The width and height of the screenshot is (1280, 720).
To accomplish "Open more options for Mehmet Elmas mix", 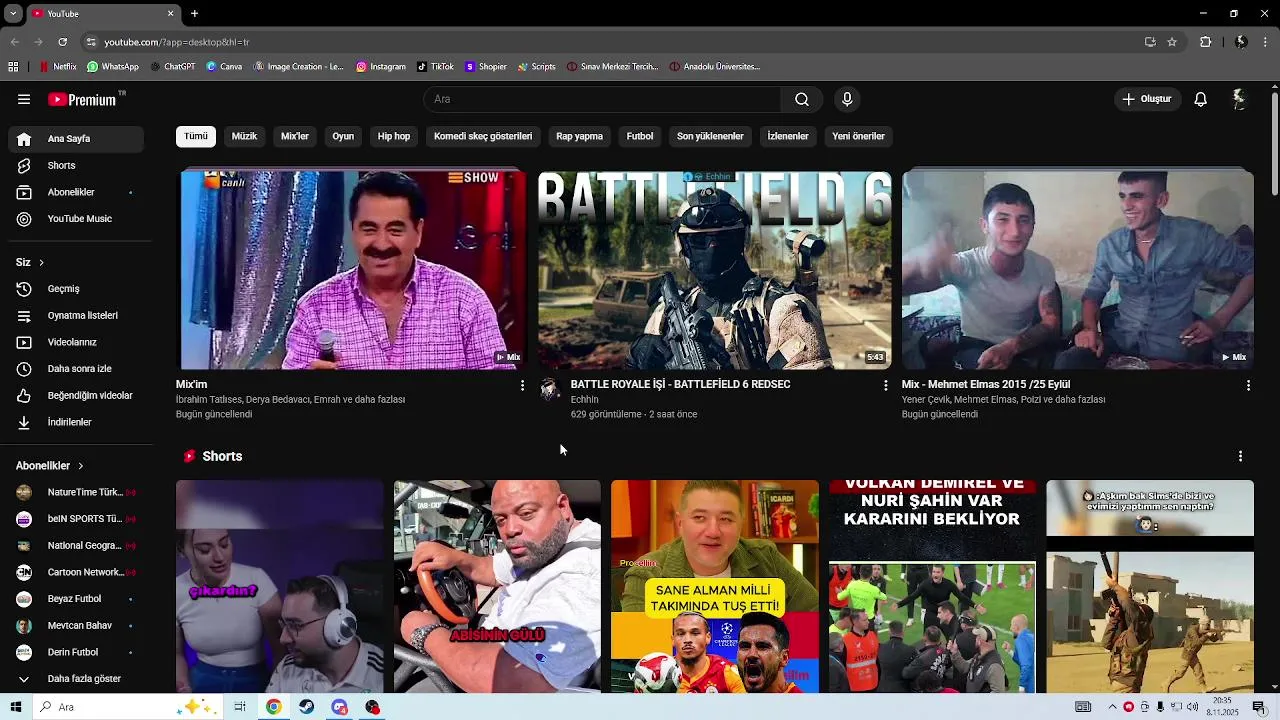I will point(1248,385).
